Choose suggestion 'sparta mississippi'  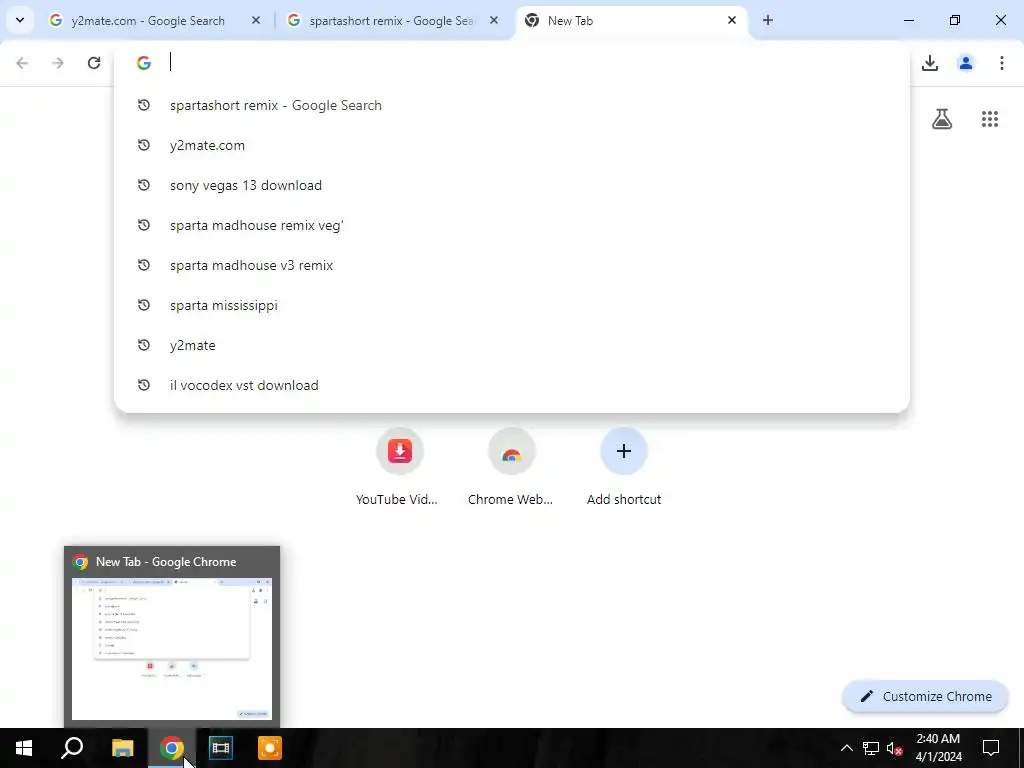point(512,305)
